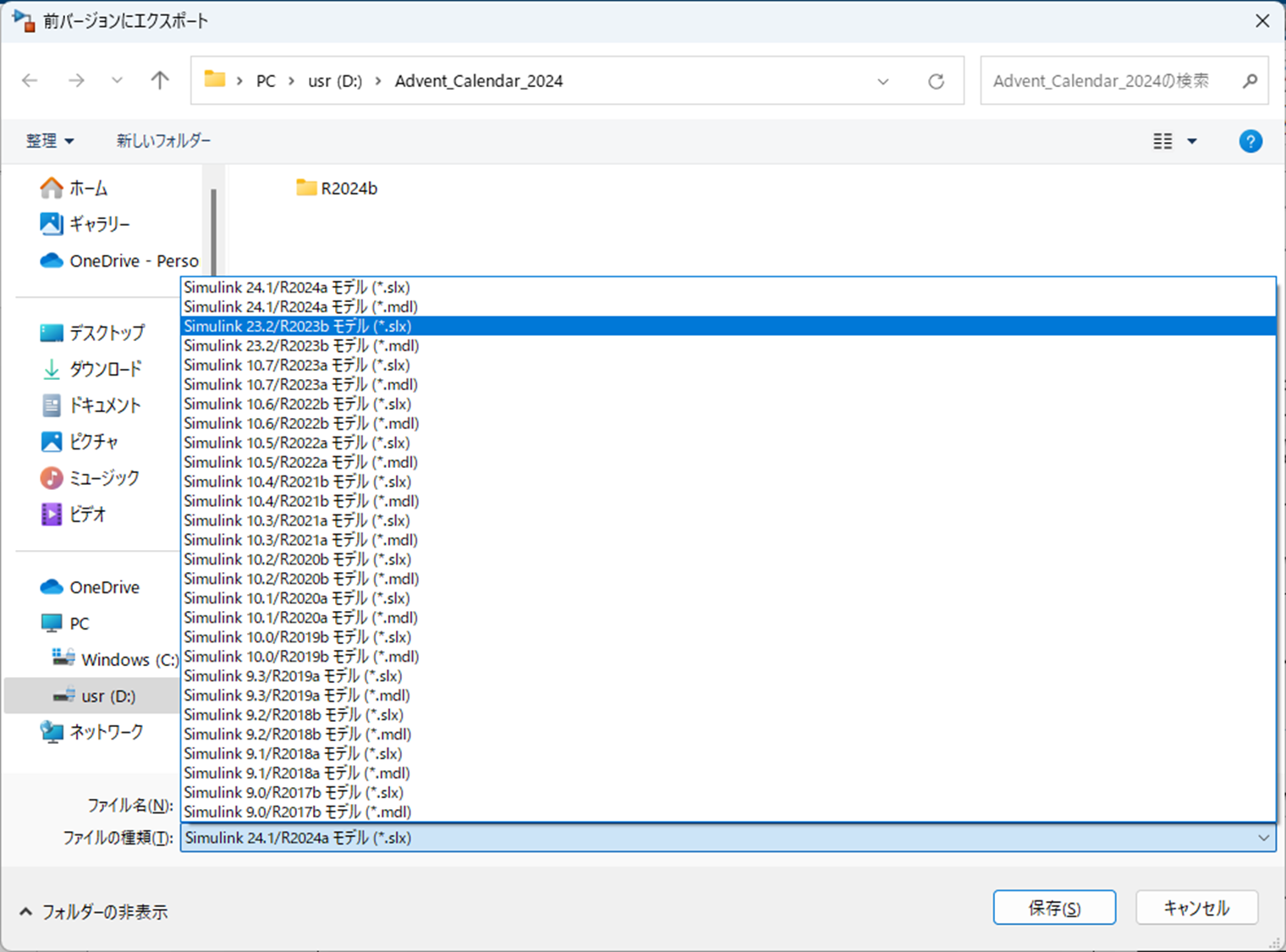Choose Simulink 10.7/R2023a (*.slx) option
The height and width of the screenshot is (952, 1286).
(x=728, y=365)
